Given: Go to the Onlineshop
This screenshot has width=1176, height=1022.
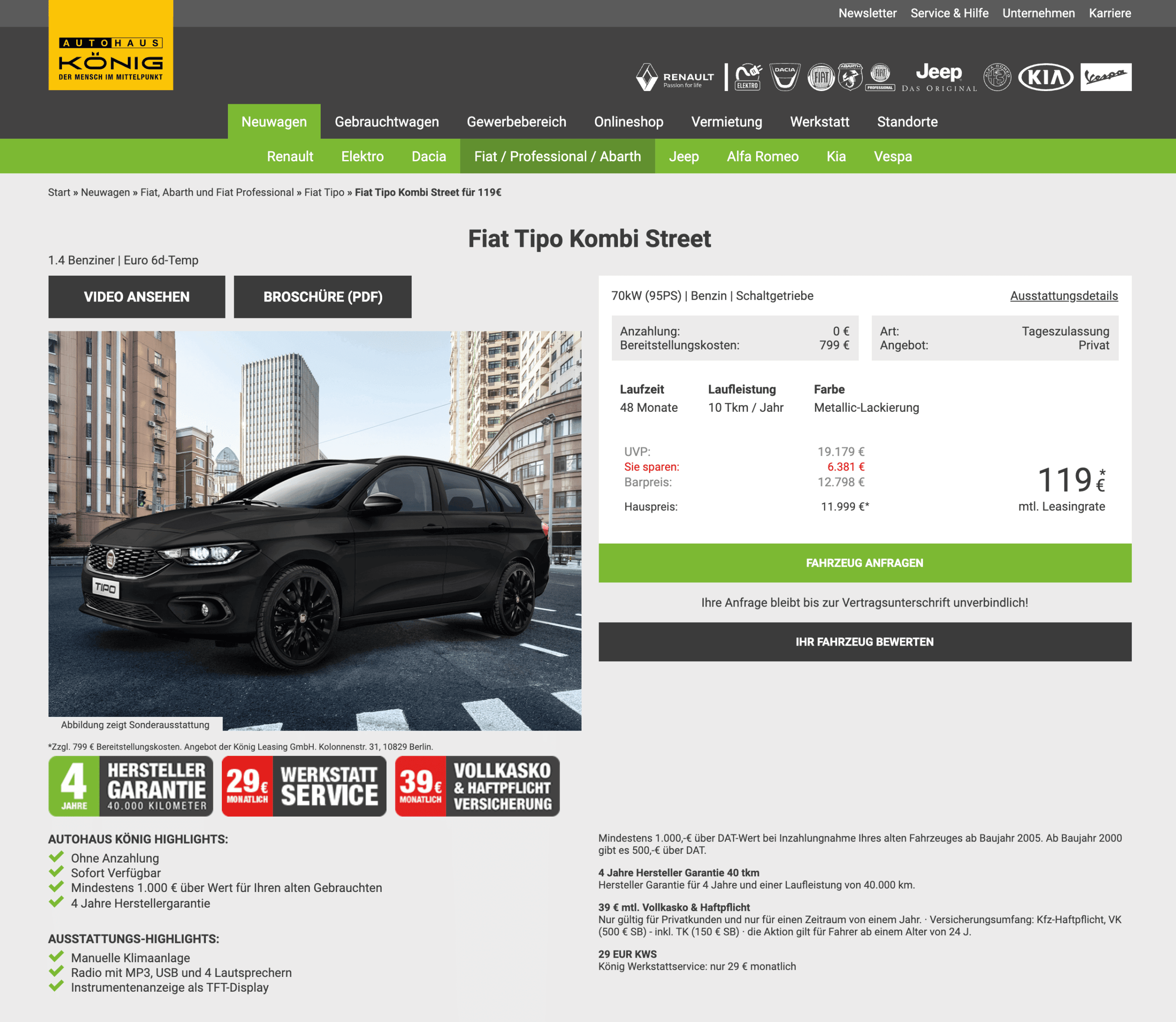Looking at the screenshot, I should click(x=629, y=121).
